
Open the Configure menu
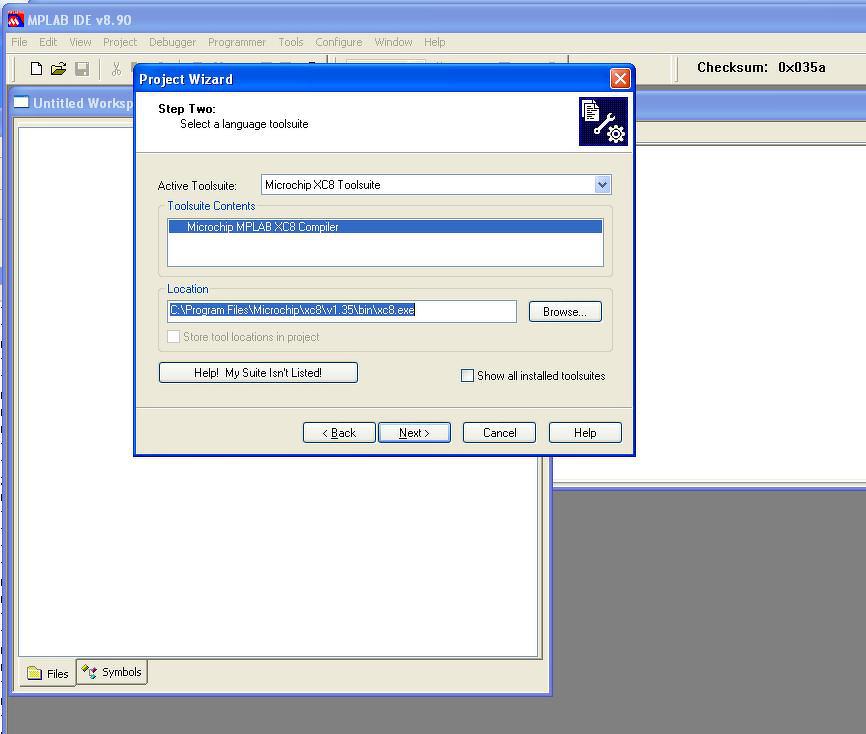pyautogui.click(x=339, y=42)
